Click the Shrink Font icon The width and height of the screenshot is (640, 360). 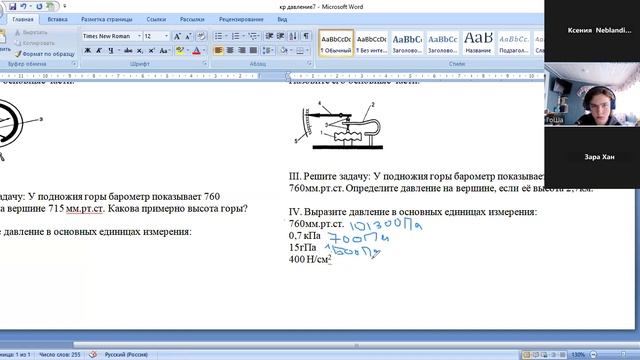[x=188, y=36]
